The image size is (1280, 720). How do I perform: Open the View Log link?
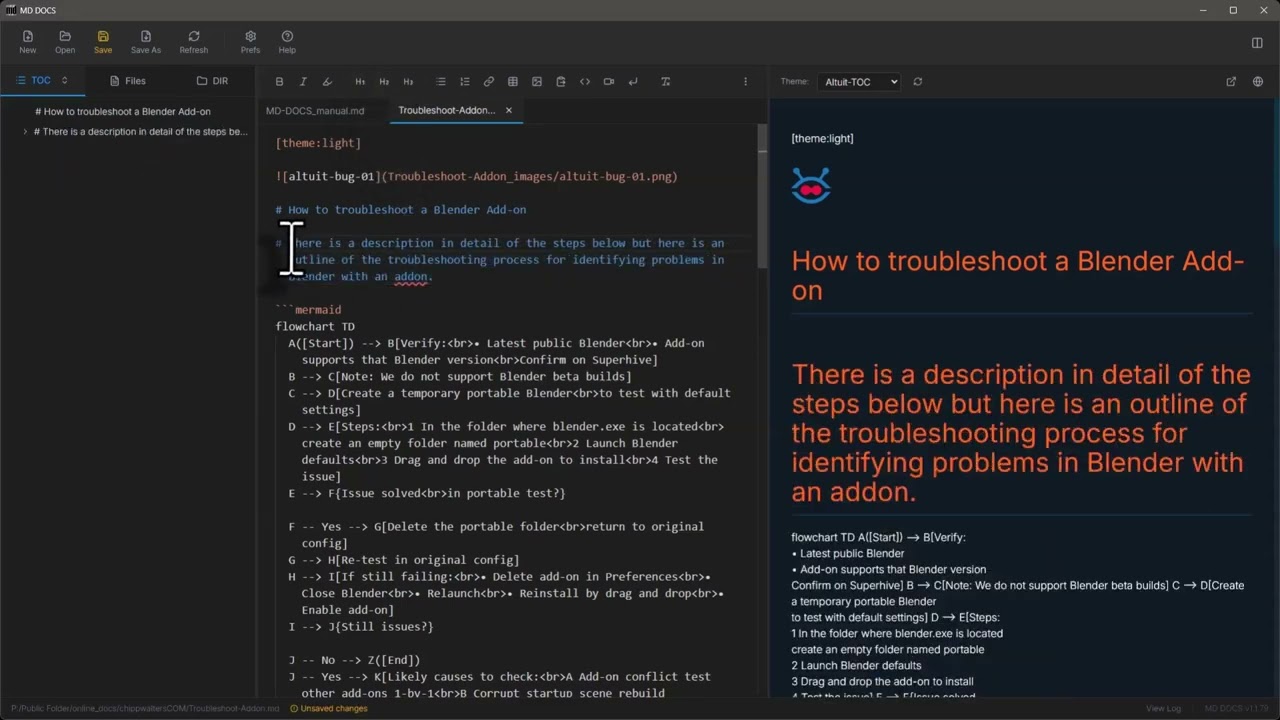point(1163,709)
